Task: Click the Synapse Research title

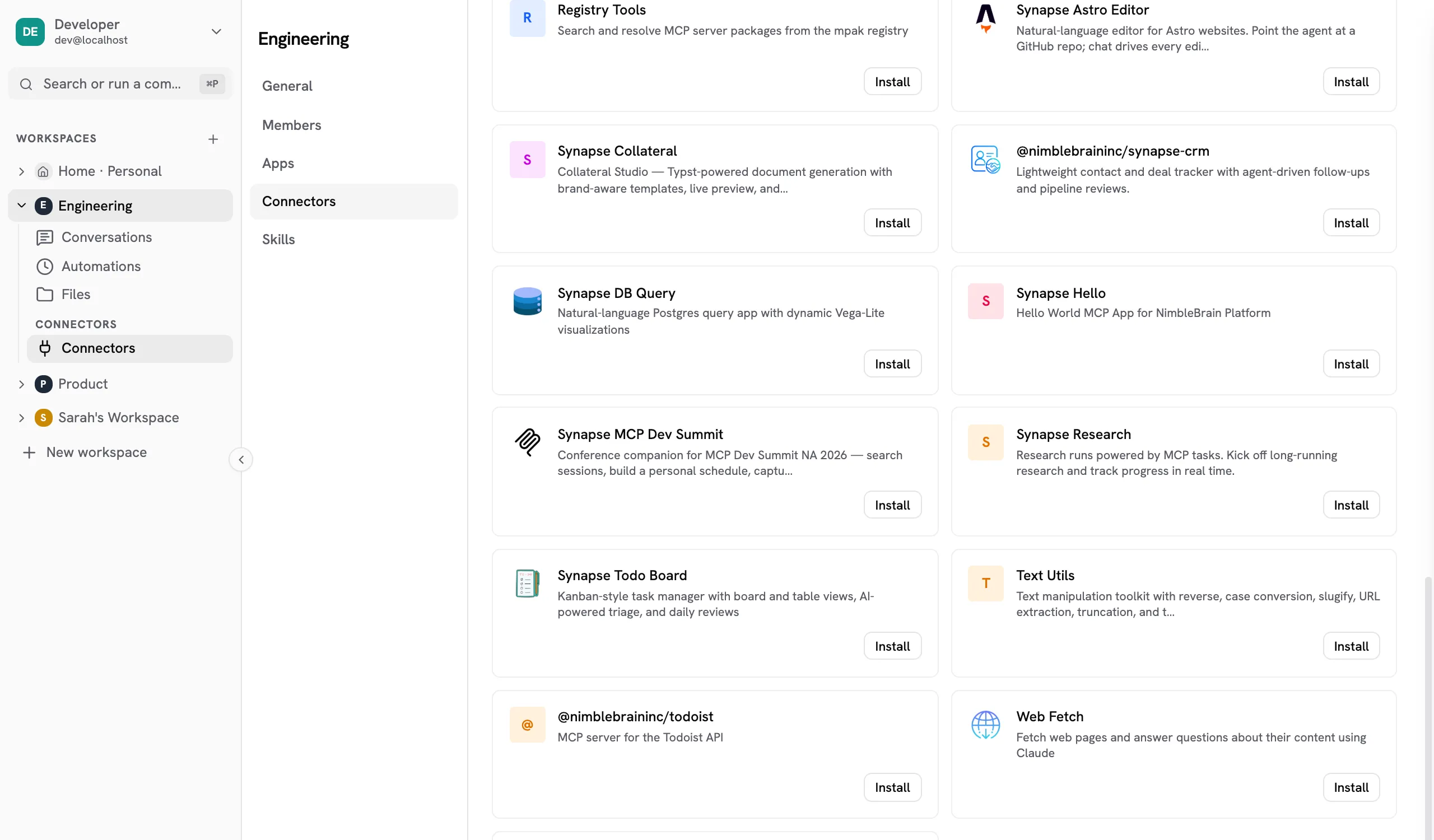Action: [x=1073, y=434]
